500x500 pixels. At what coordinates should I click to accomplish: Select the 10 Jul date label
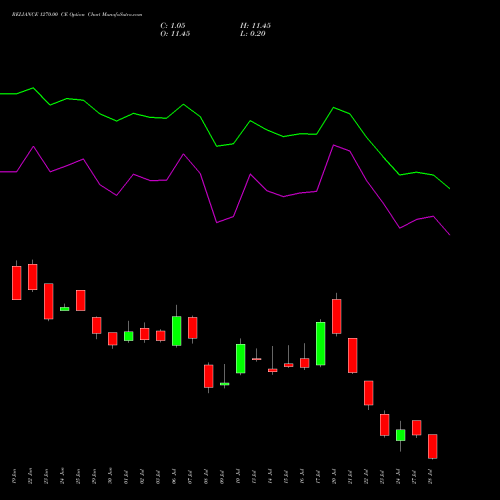pyautogui.click(x=238, y=476)
